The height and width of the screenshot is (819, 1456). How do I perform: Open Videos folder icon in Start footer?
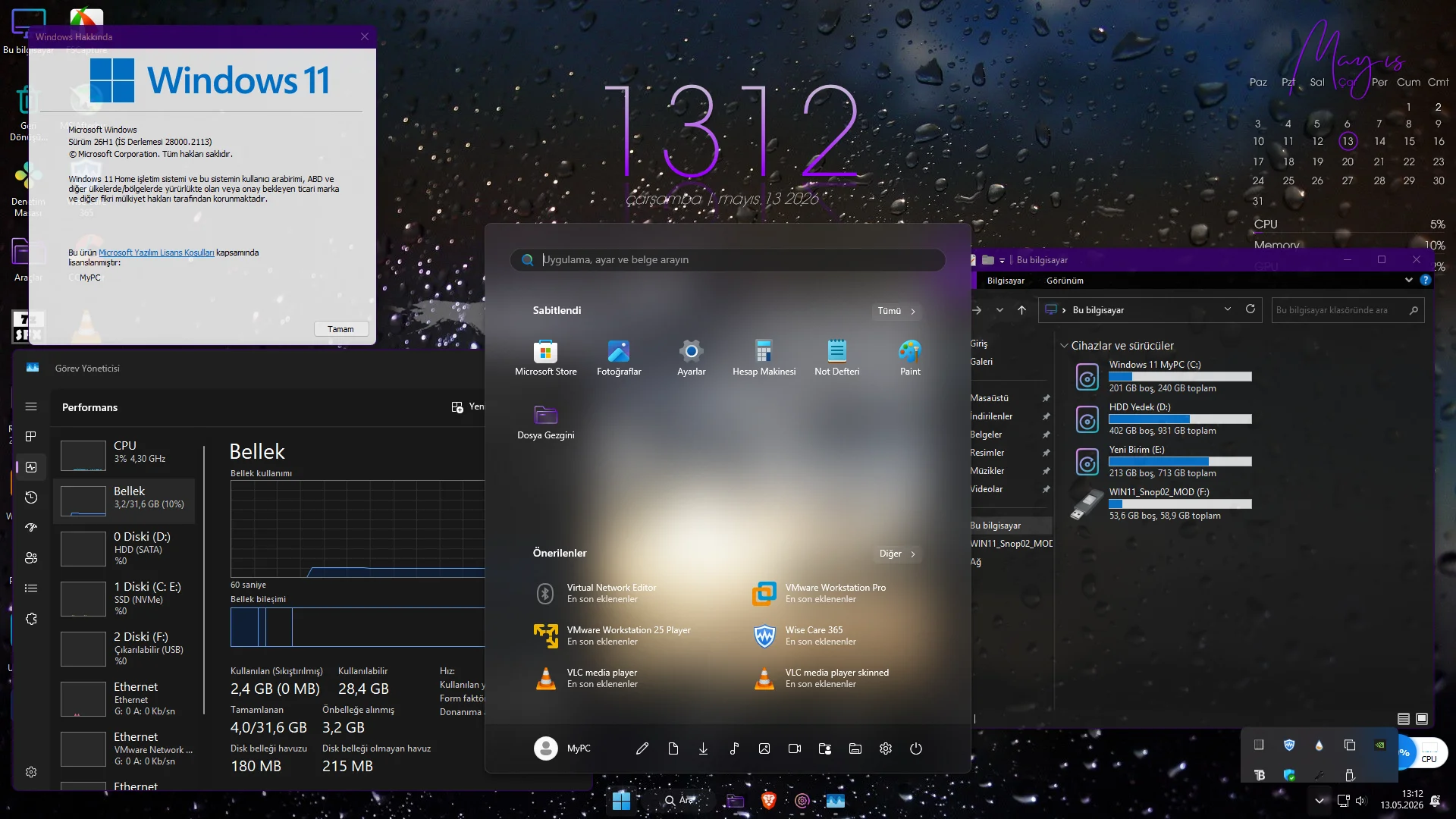(x=795, y=748)
